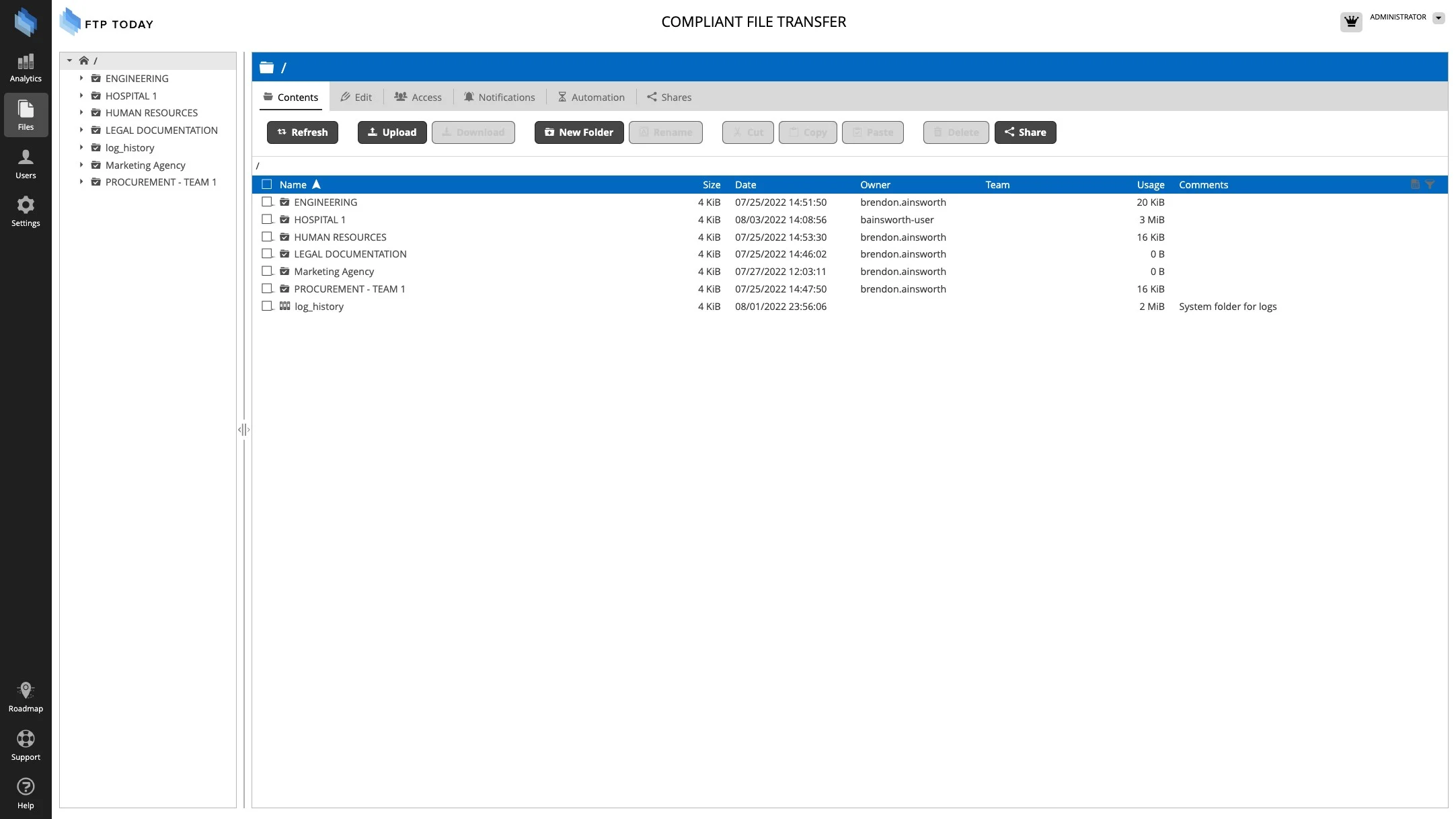Image resolution: width=1456 pixels, height=819 pixels.
Task: Expand the Marketing Agency tree node
Action: 81,165
